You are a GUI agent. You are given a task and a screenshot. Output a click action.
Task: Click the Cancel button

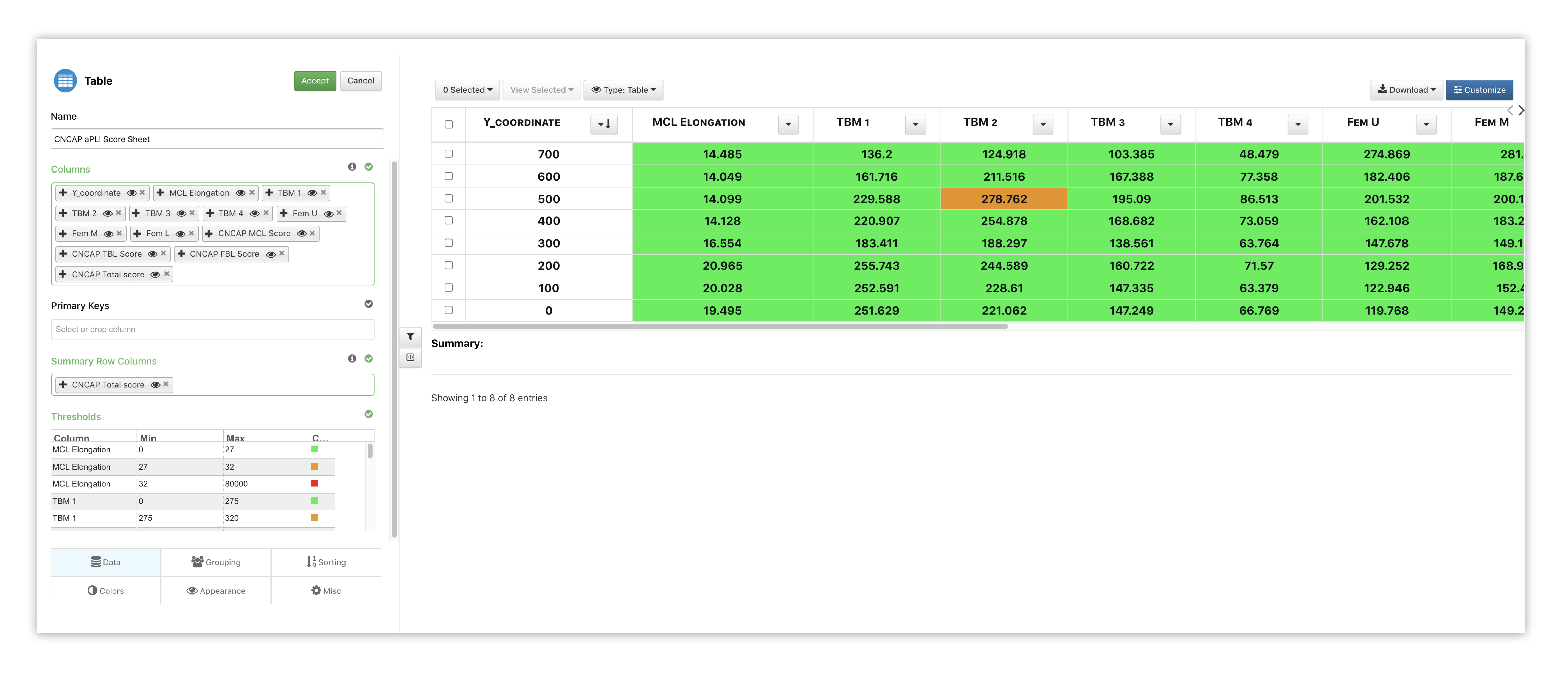click(x=361, y=81)
